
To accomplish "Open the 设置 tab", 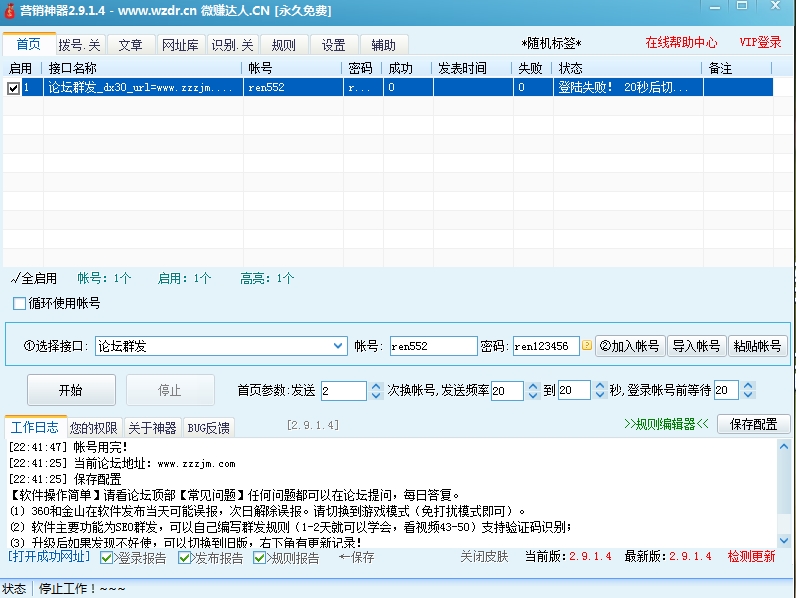I will point(334,45).
